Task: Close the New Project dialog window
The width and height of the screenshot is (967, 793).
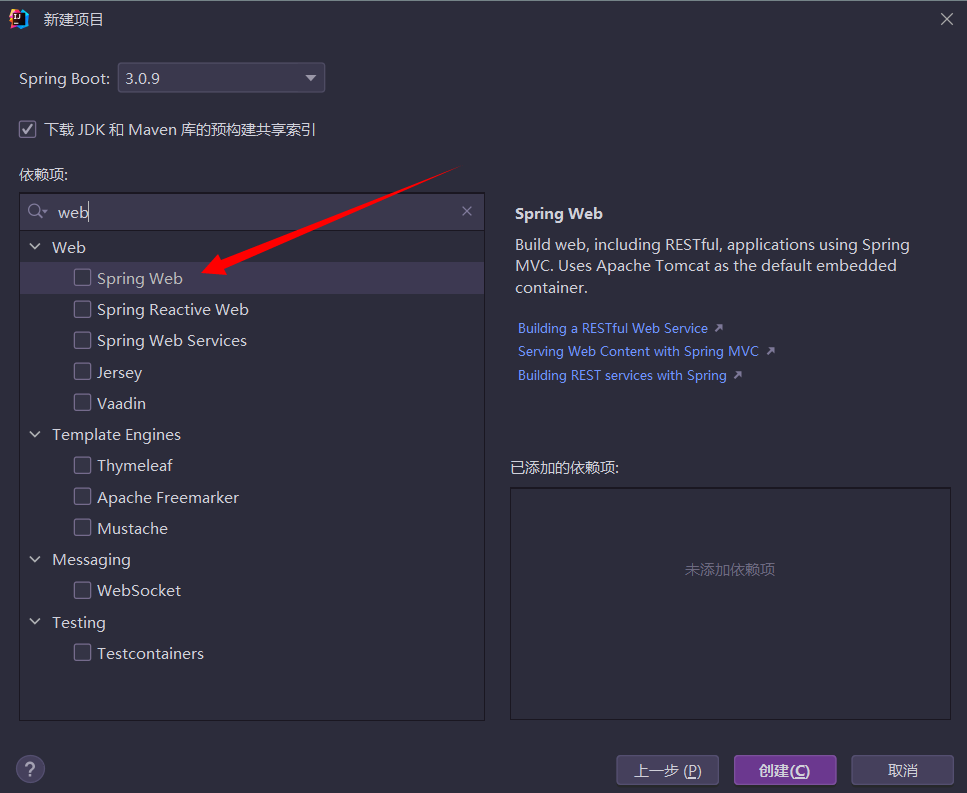Action: 946,19
